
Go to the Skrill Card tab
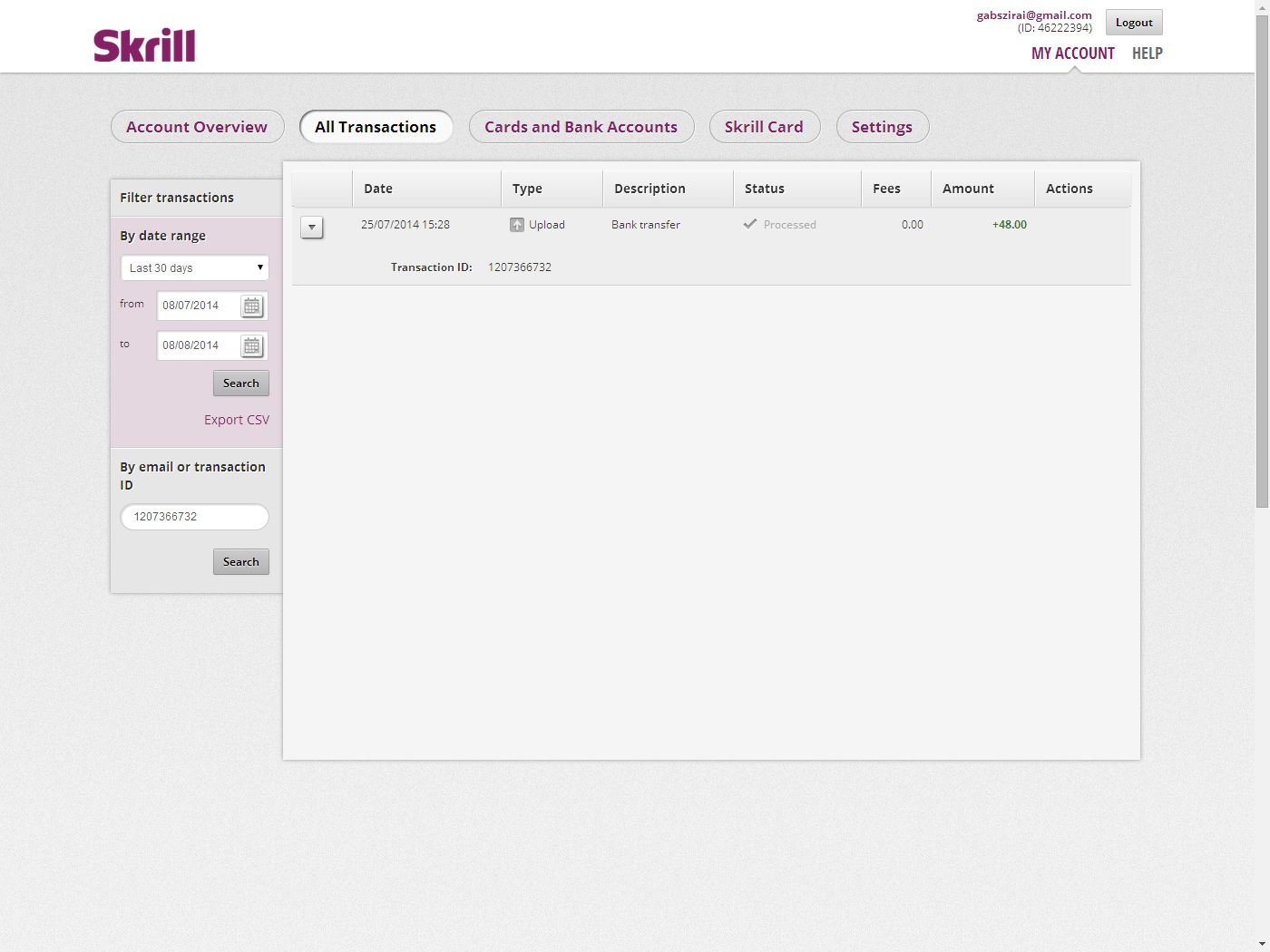(x=764, y=127)
